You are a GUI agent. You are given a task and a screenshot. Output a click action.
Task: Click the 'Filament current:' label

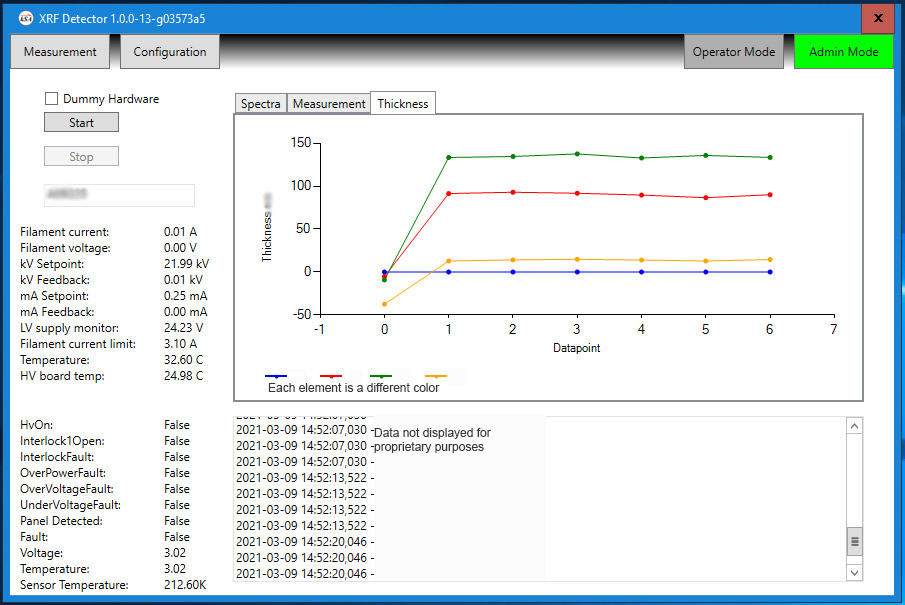click(x=65, y=232)
